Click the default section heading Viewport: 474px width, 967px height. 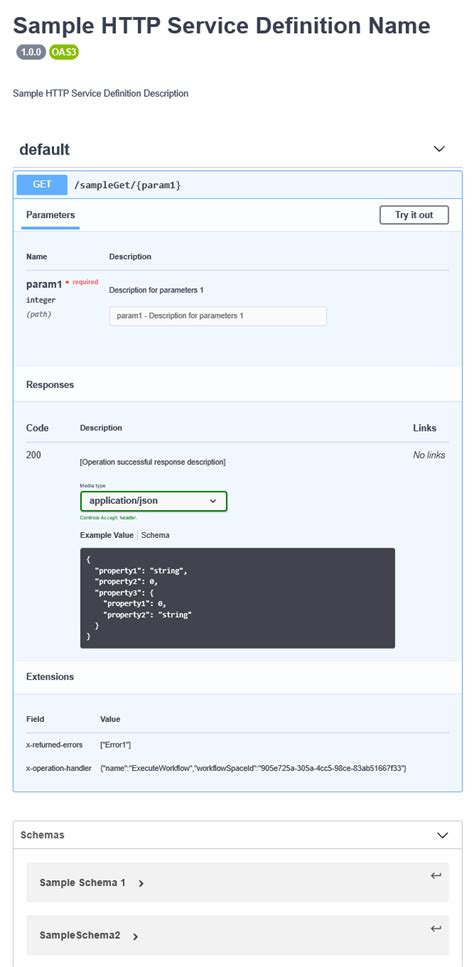(44, 149)
